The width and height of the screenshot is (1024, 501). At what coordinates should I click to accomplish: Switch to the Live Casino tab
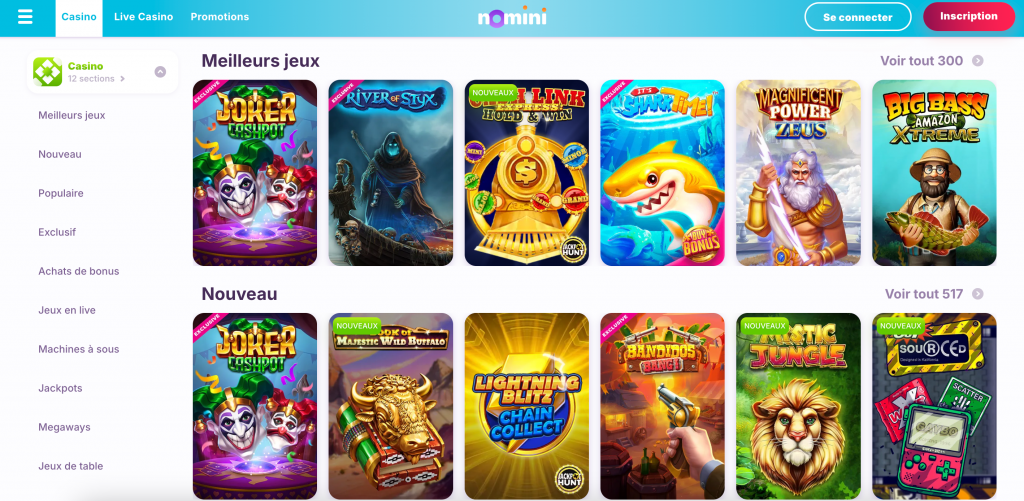coord(144,17)
